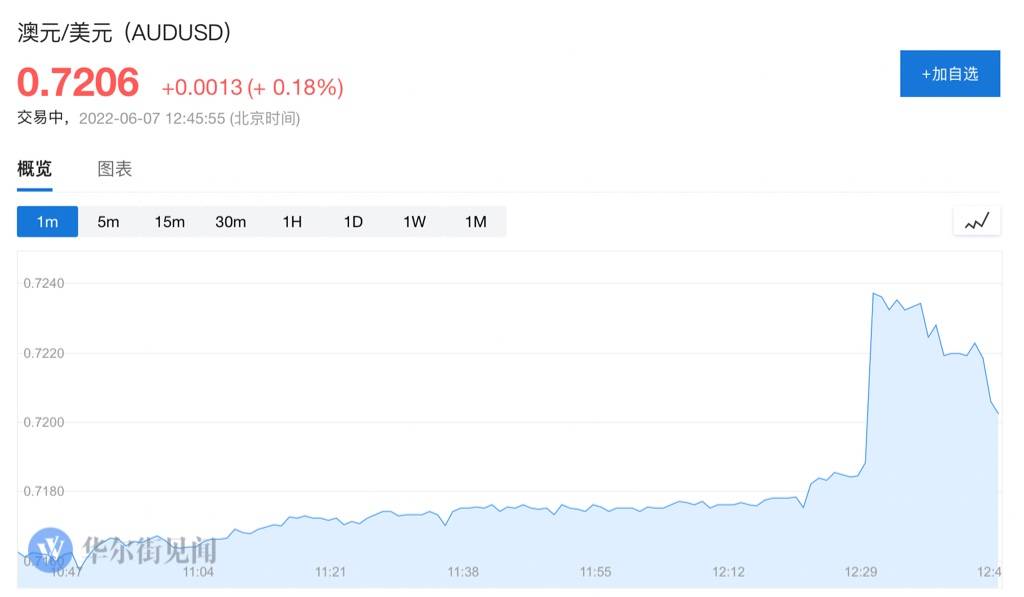Click the 11:38 time axis label
Viewport: 1024px width, 597px height.
tap(463, 572)
